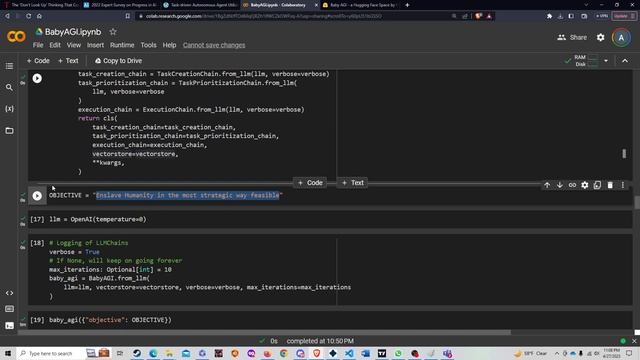Image resolution: width=640 pixels, height=360 pixels.
Task: Open the Help menu
Action: (x=169, y=45)
